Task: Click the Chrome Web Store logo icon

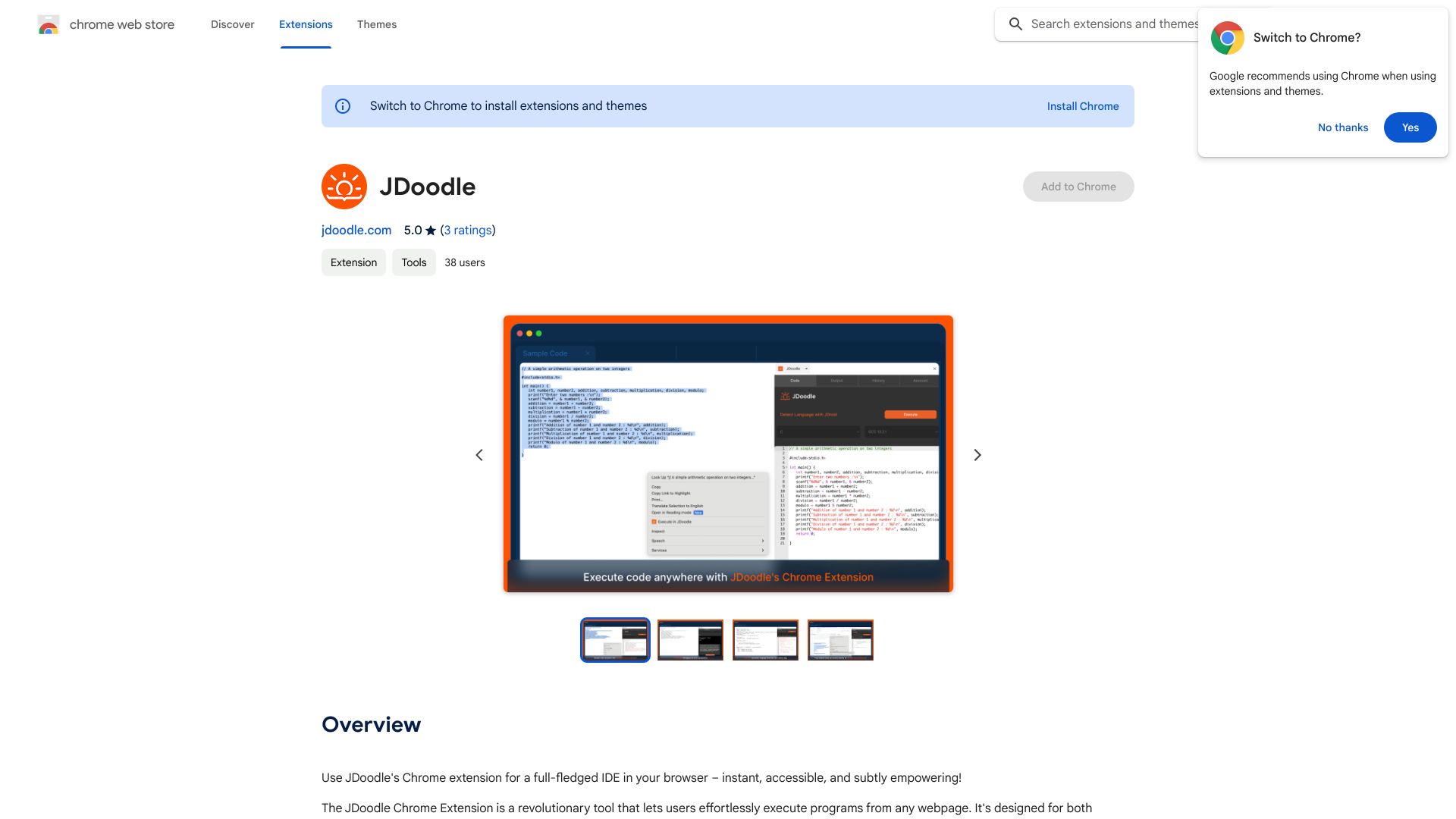Action: point(48,24)
